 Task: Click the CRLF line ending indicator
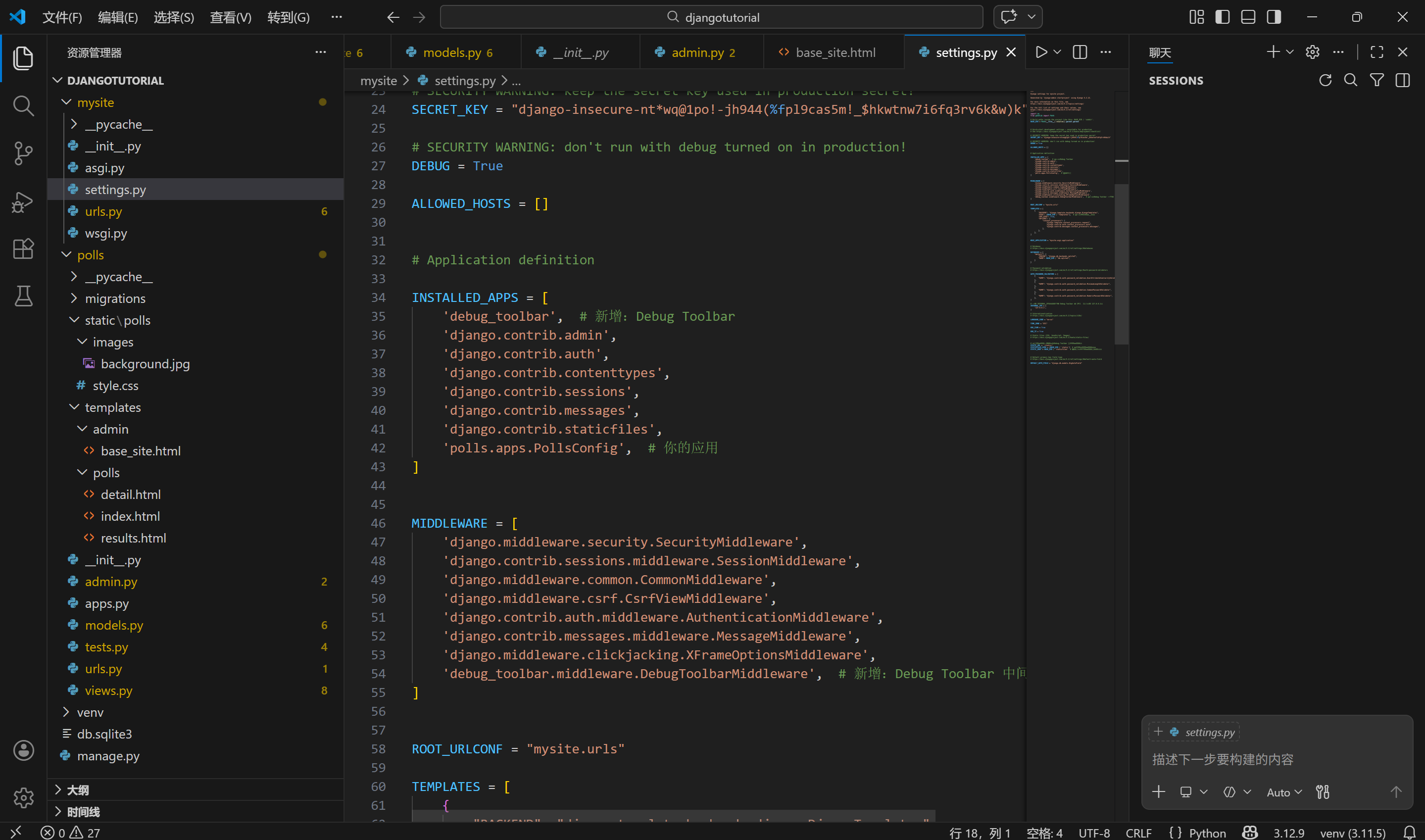(x=1138, y=833)
